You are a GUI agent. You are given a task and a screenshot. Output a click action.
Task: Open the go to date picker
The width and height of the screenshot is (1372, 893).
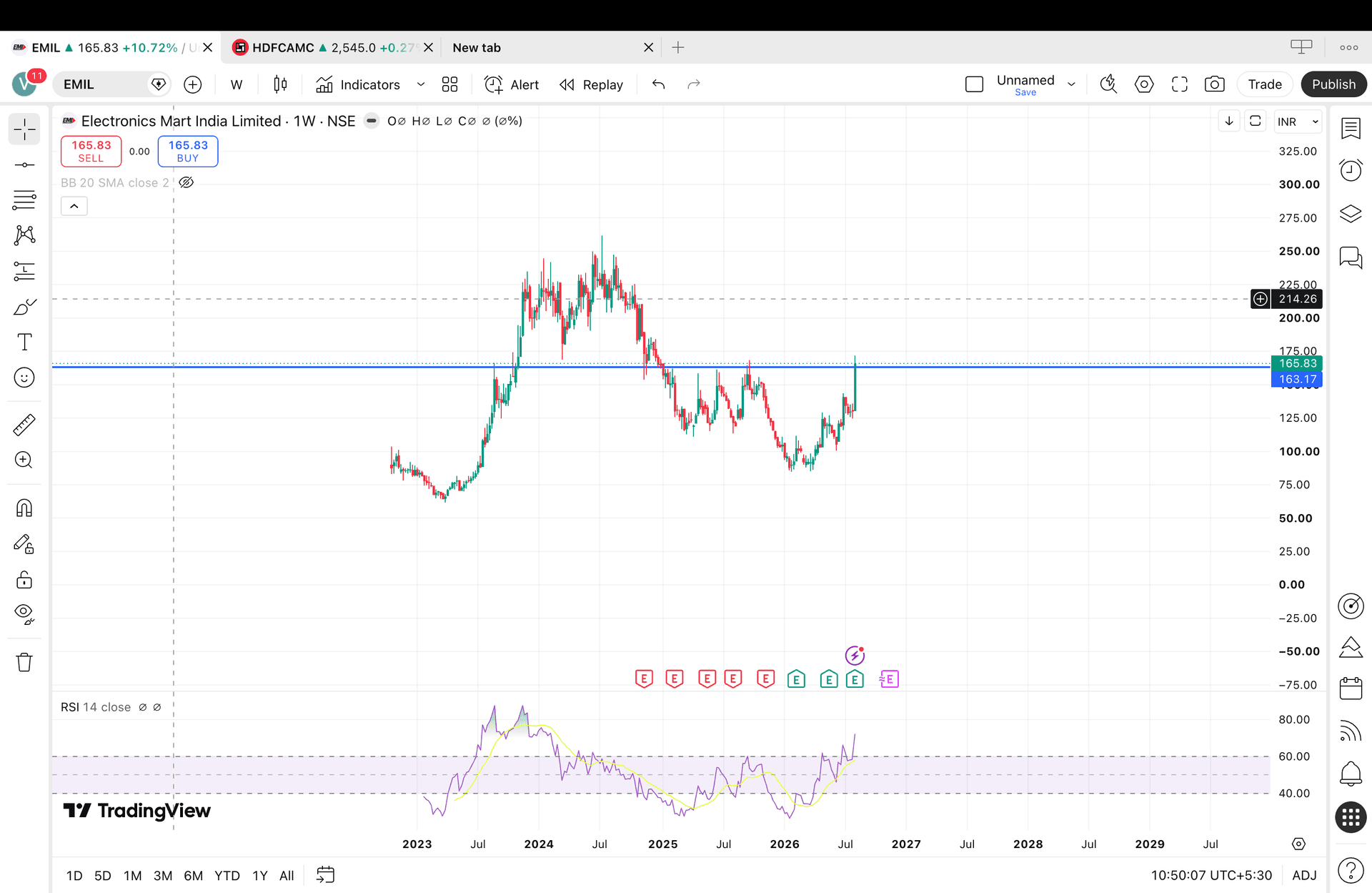pyautogui.click(x=326, y=875)
